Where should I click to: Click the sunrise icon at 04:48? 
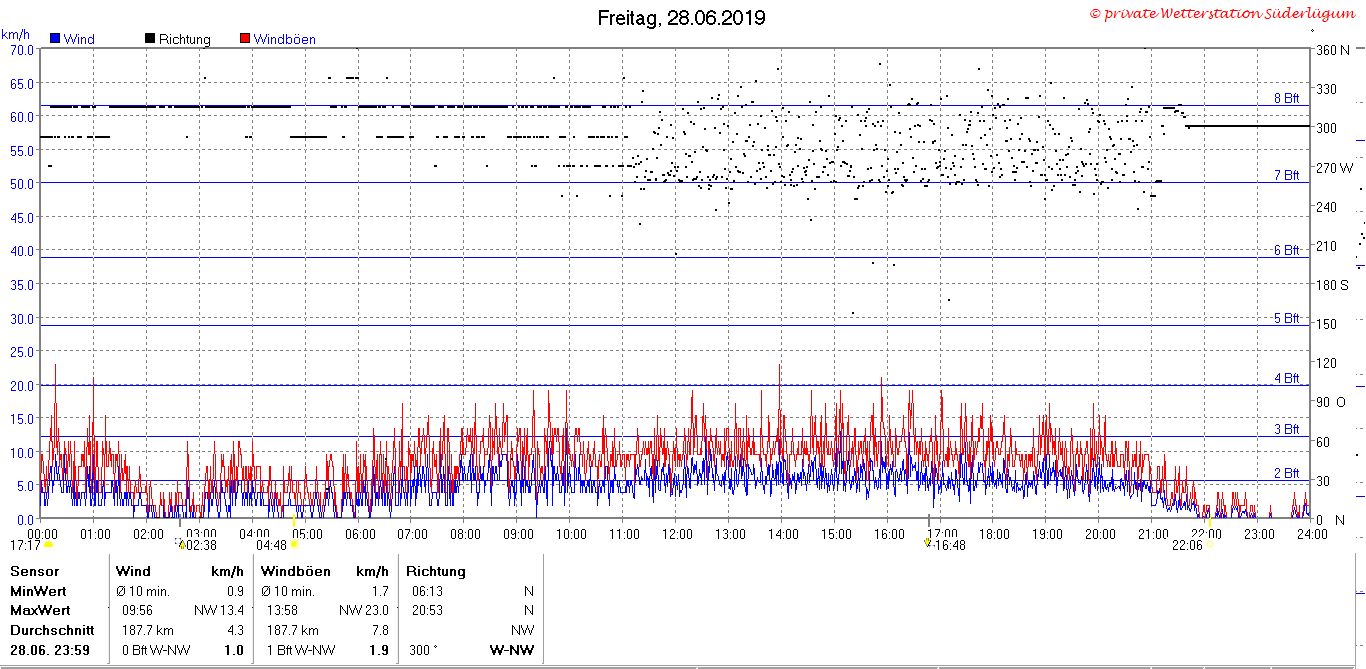click(x=294, y=545)
